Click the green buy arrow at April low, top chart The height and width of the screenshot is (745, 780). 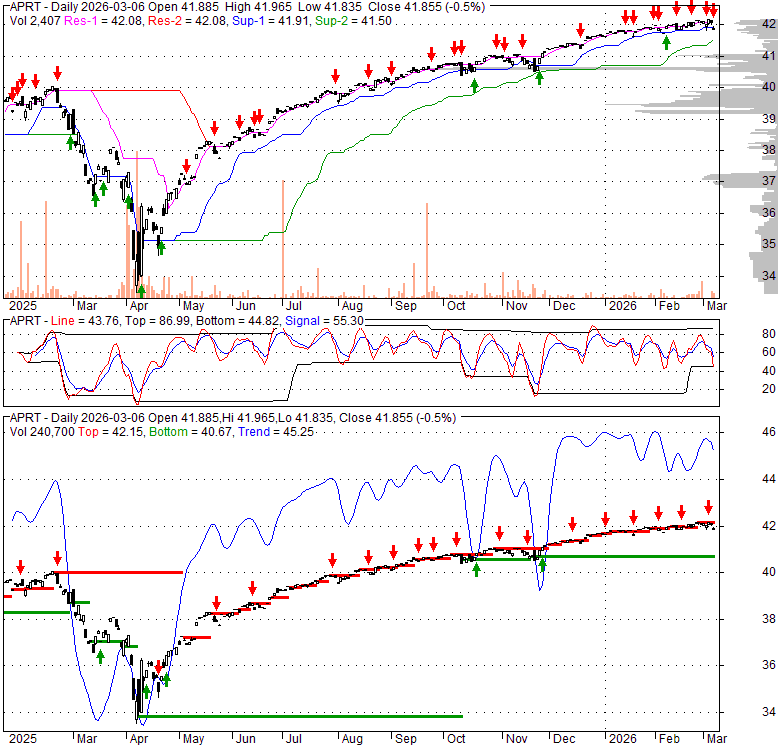141,291
